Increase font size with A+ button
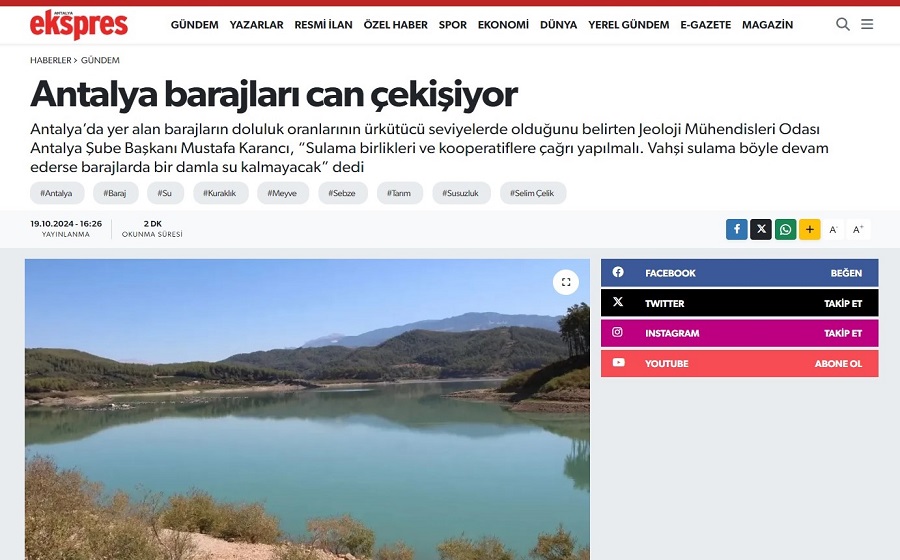 [858, 230]
